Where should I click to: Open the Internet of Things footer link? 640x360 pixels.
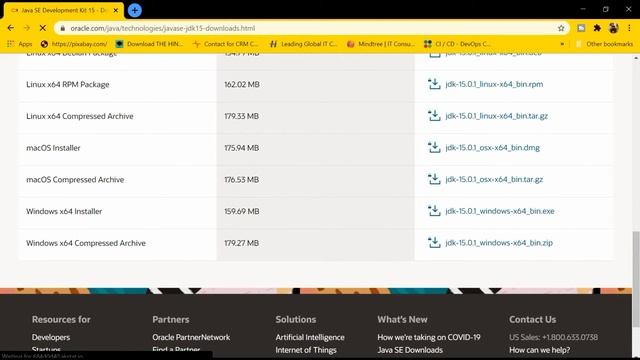(306, 350)
